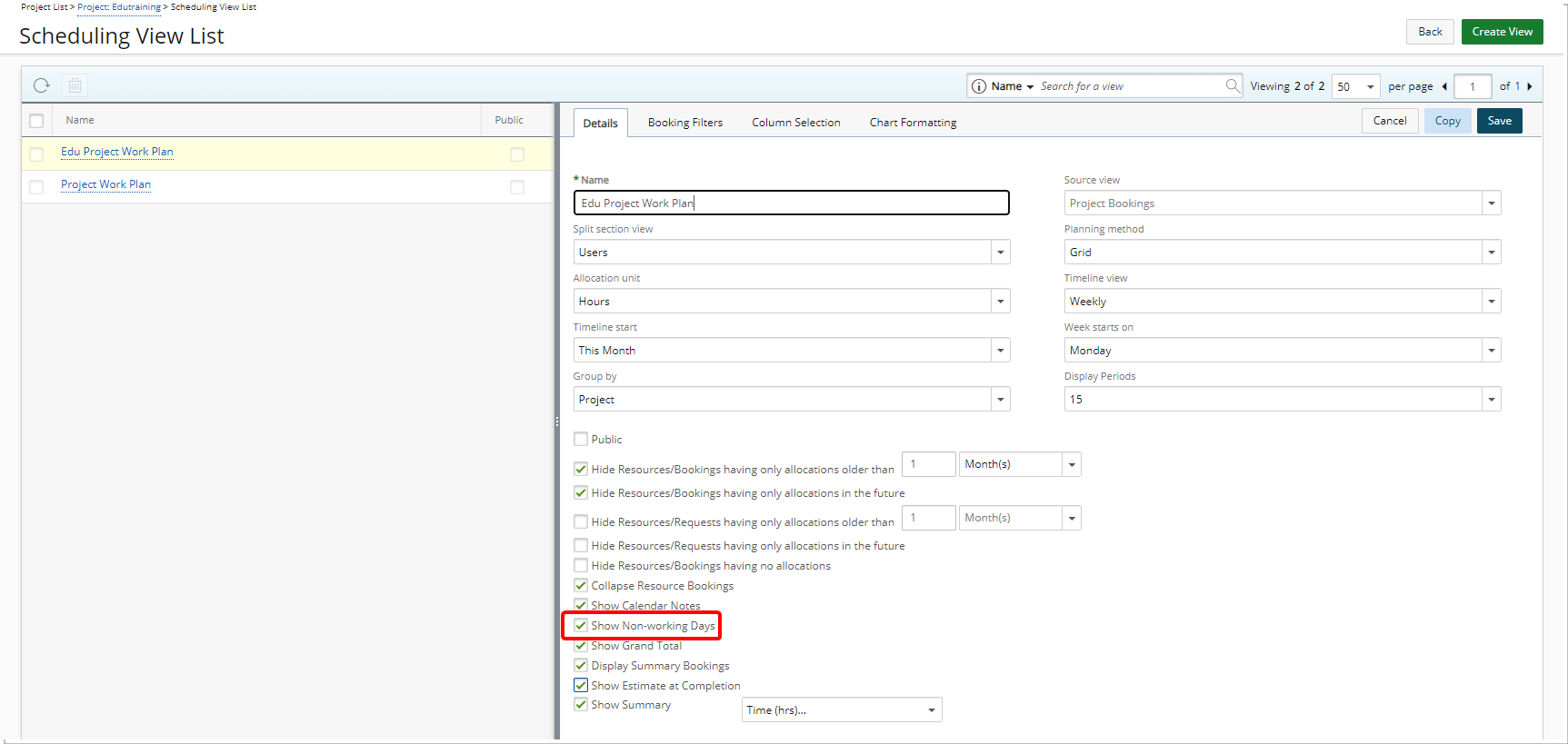Go to the next page arrow
Screen dimensions: 1568x744
(1530, 86)
